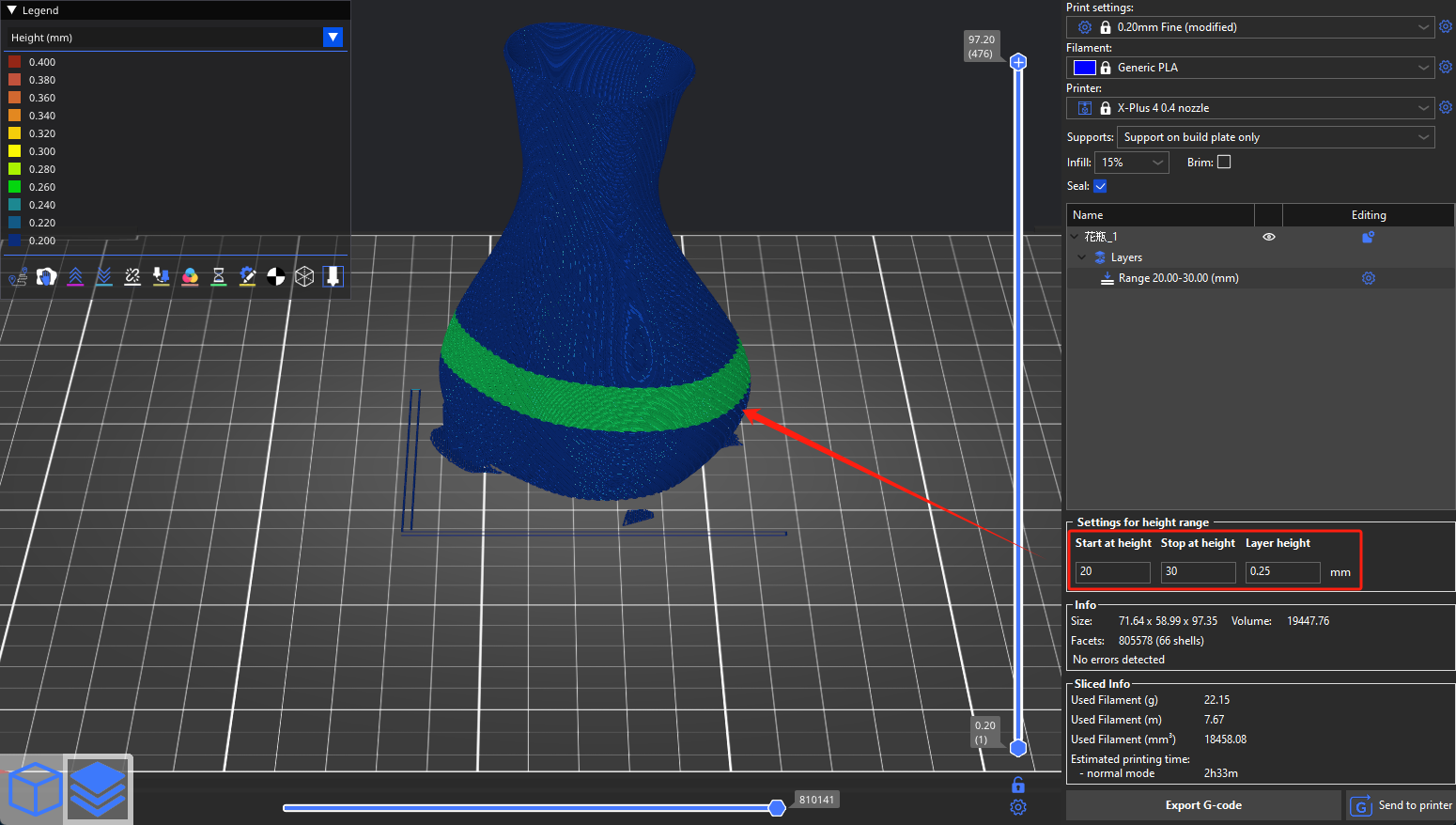Click the wireframe cube shells icon
Screen dimensions: 1456x825
click(x=304, y=276)
